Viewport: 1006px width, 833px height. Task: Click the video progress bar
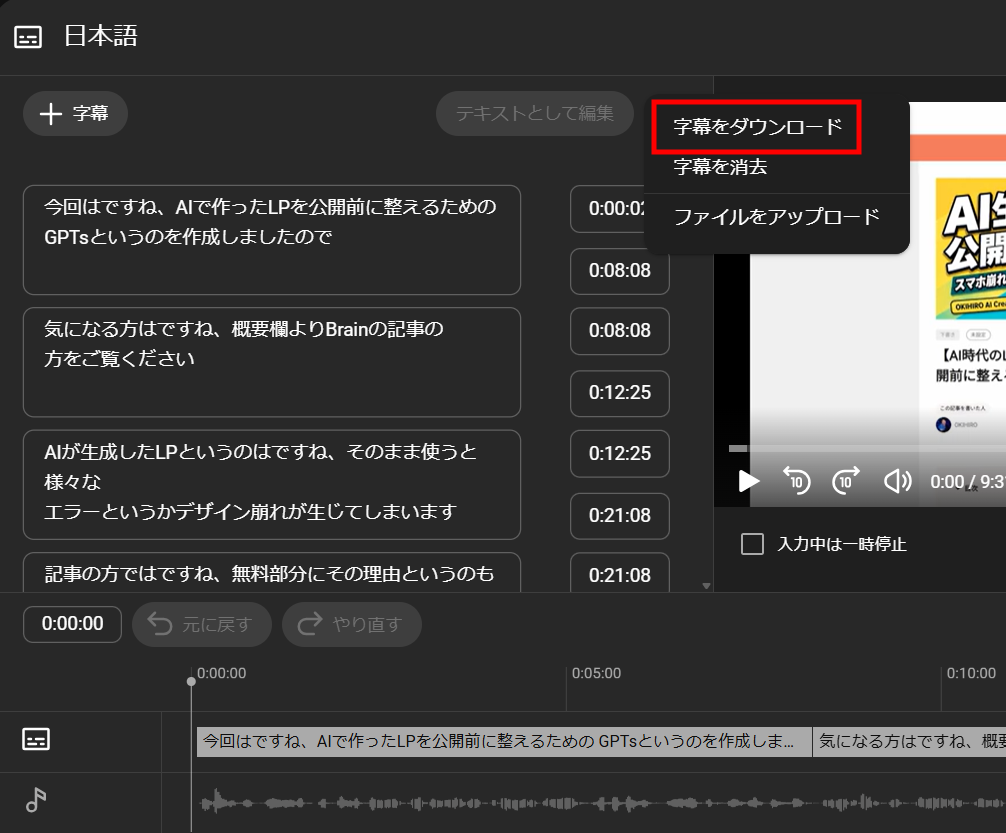(x=867, y=449)
